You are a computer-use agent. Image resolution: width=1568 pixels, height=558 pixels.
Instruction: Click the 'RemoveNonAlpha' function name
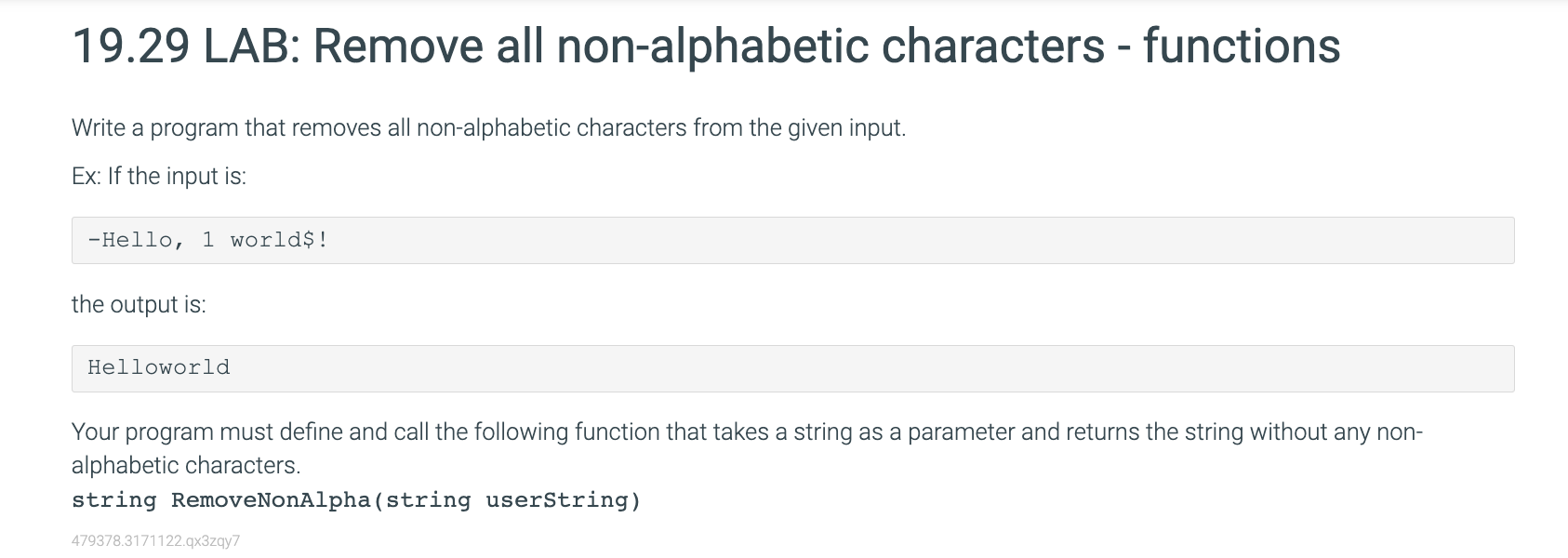point(271,500)
